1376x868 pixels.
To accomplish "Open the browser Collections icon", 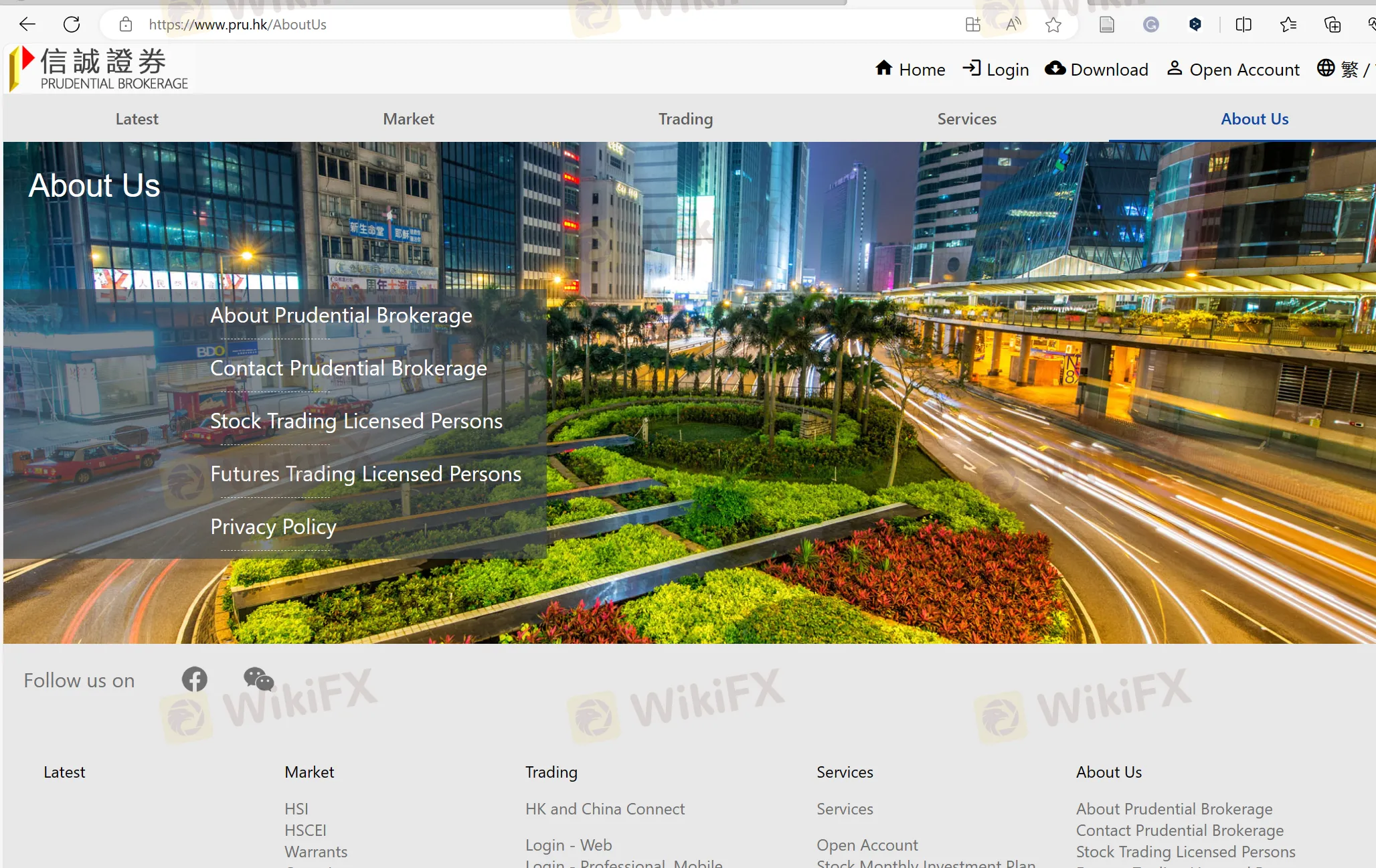I will [1332, 25].
